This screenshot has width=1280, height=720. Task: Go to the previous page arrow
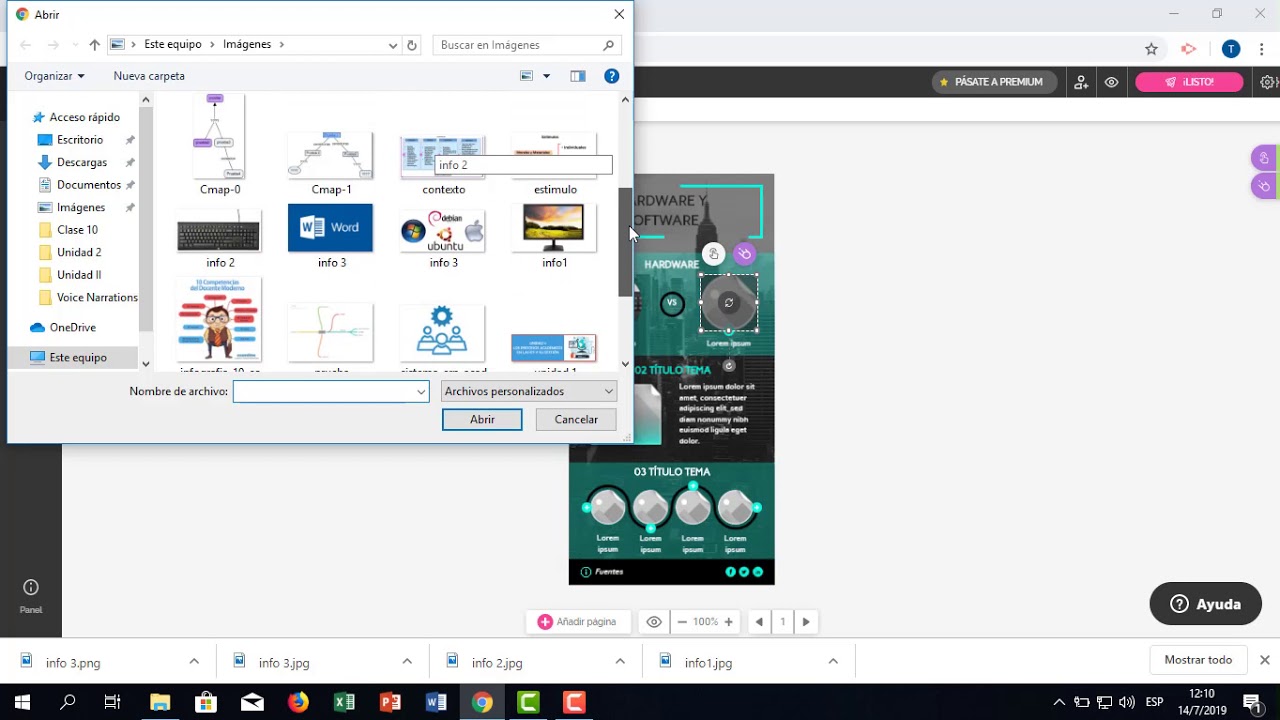tap(759, 622)
